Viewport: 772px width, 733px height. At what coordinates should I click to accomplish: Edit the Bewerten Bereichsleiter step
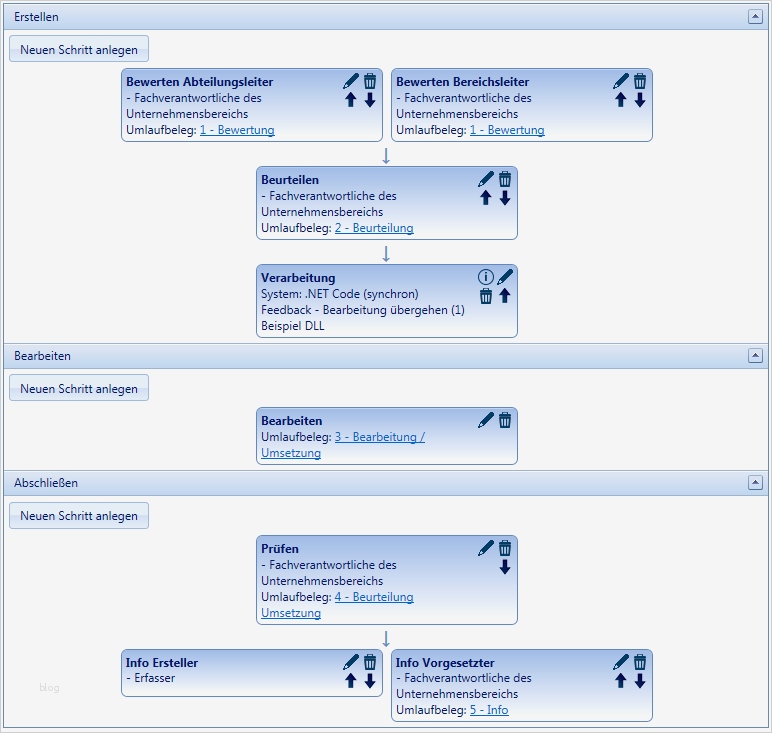[x=621, y=81]
